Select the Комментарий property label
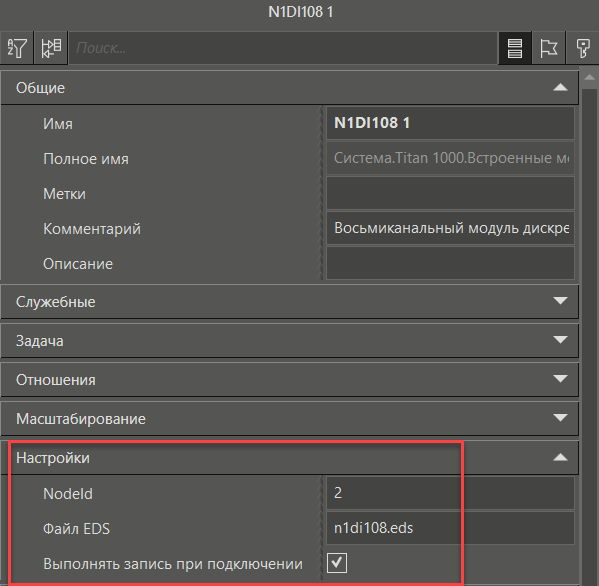The image size is (599, 586). tap(92, 229)
